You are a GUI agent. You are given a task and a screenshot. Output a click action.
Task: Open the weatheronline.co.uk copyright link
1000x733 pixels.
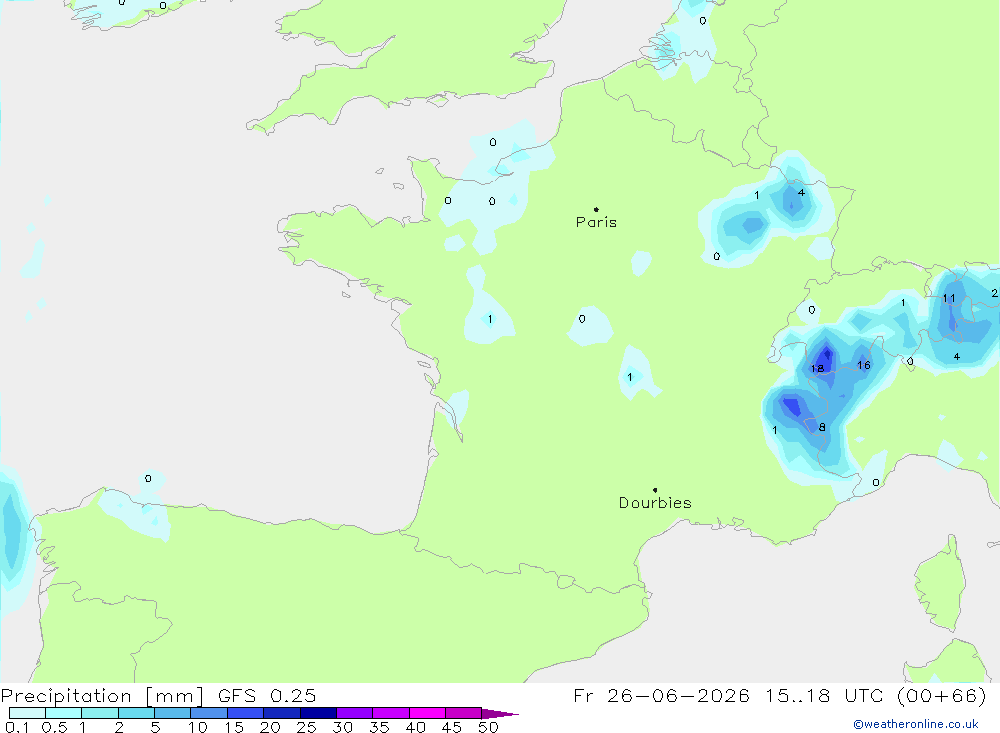[x=916, y=724]
